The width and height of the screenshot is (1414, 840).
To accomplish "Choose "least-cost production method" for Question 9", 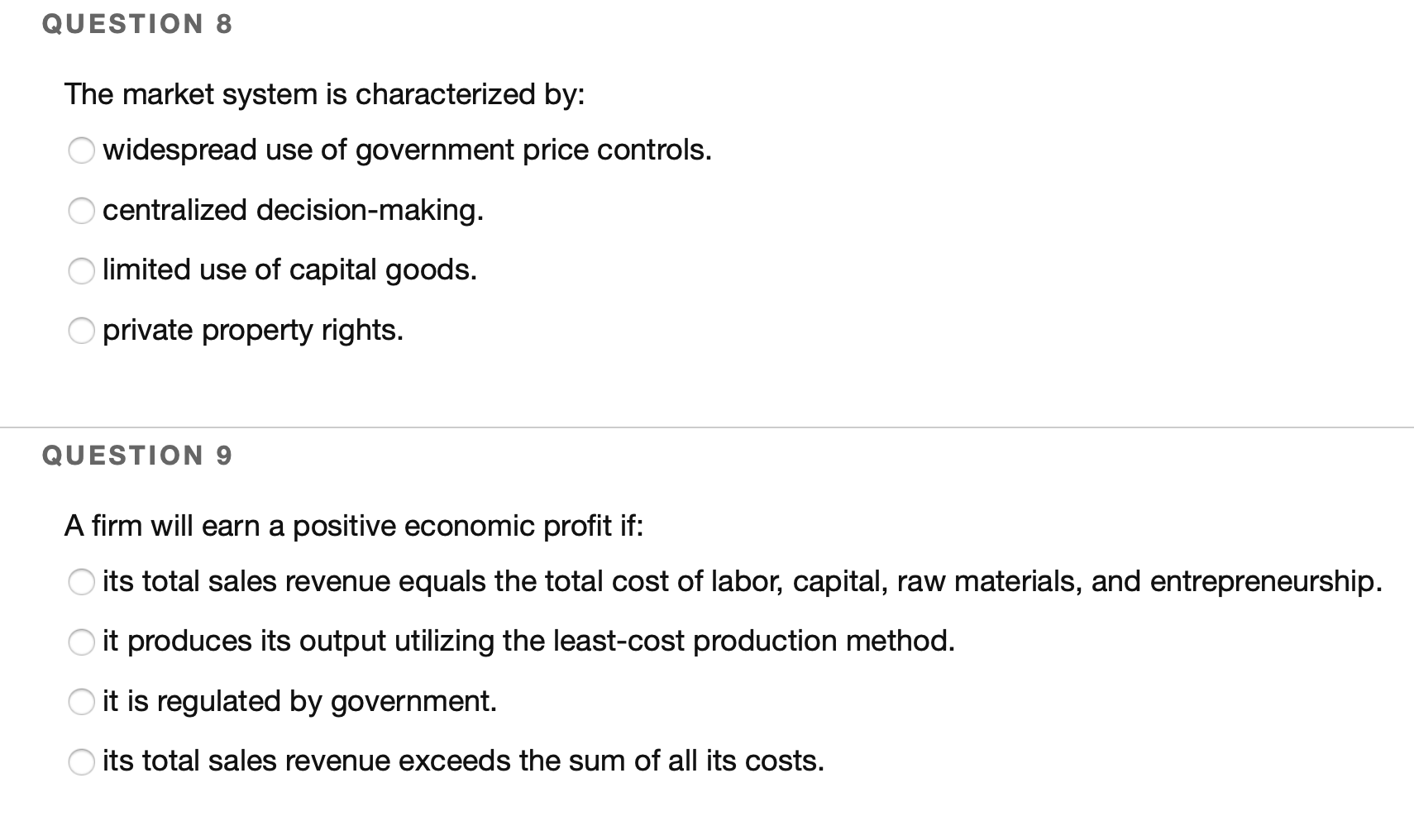I will [x=82, y=642].
